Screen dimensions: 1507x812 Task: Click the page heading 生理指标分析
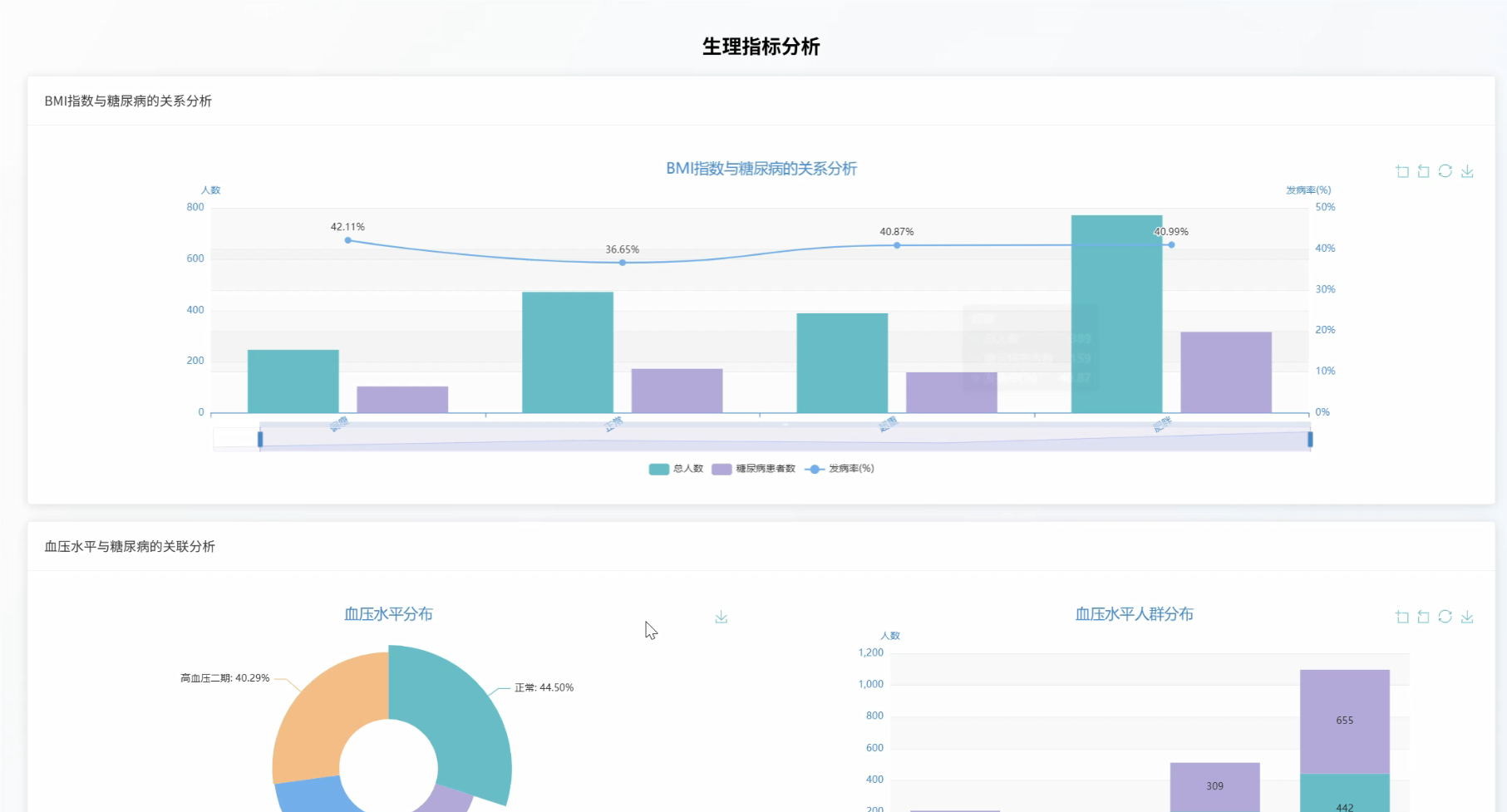click(761, 47)
